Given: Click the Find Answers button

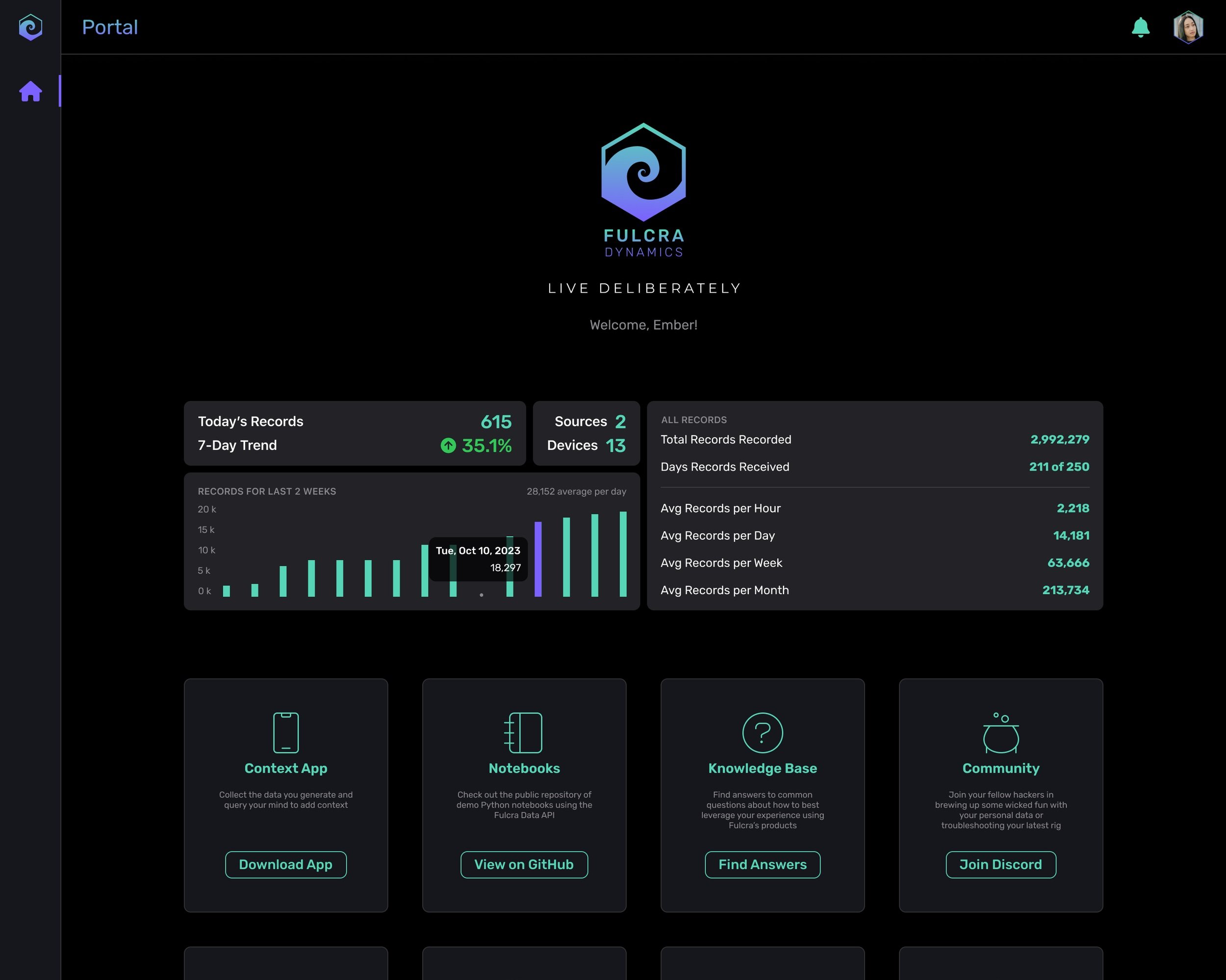Looking at the screenshot, I should coord(763,865).
